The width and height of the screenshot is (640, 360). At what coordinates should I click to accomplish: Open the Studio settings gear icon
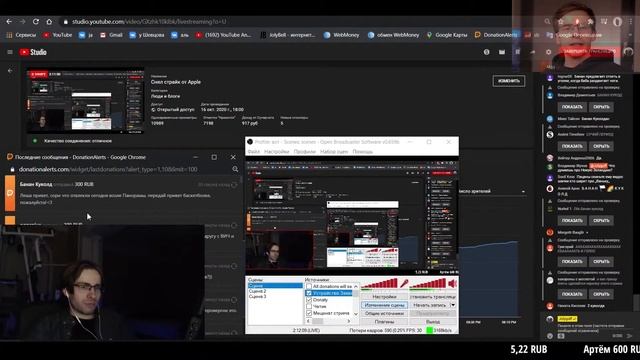pyautogui.click(x=549, y=52)
